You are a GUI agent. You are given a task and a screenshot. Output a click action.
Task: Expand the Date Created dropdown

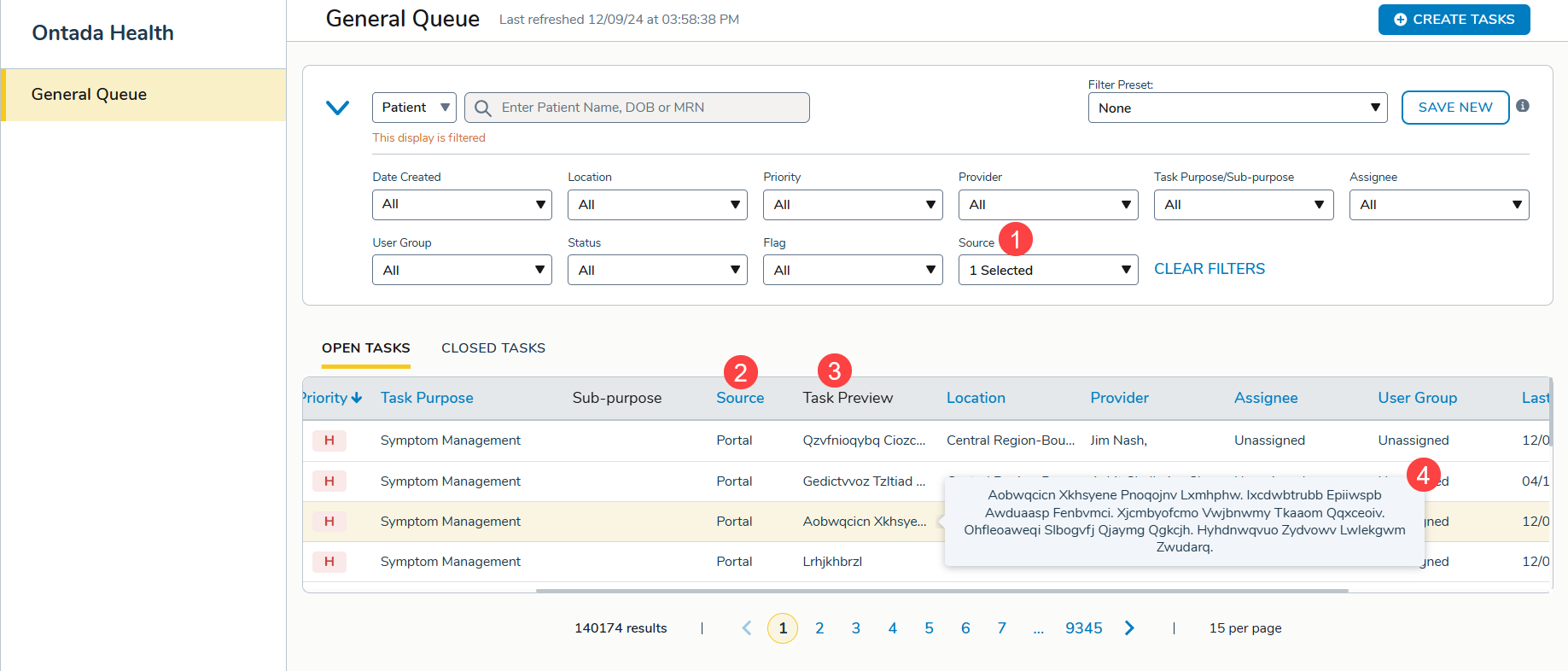coord(462,205)
